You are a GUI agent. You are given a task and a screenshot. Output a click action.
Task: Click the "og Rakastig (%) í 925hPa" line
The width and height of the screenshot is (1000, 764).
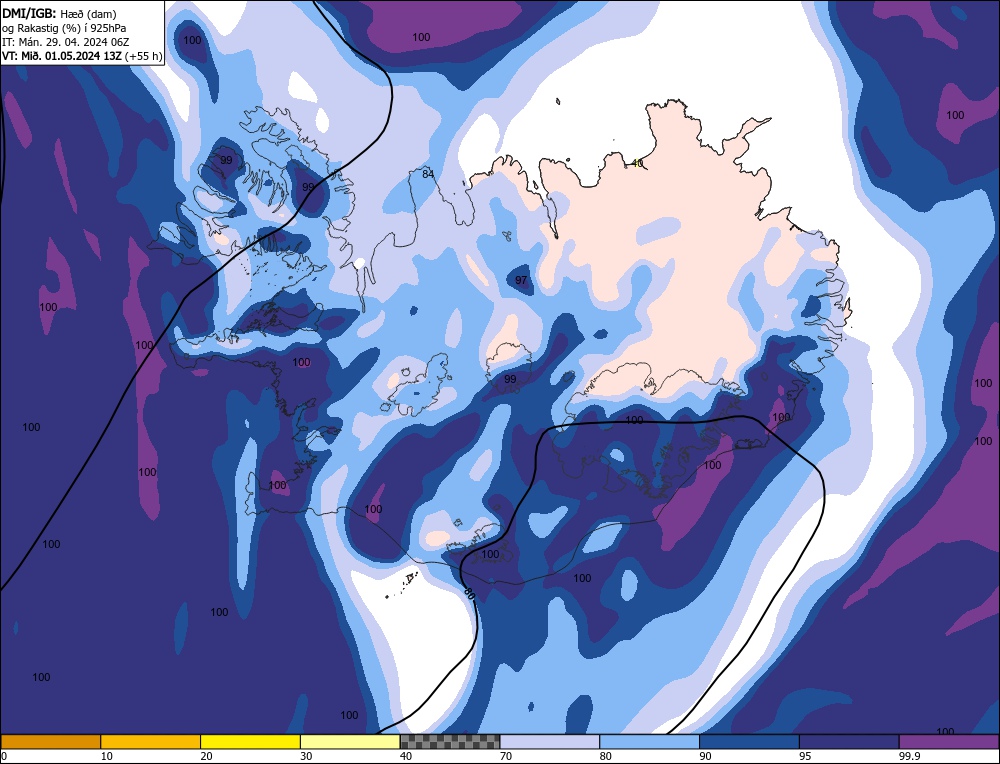click(x=64, y=28)
